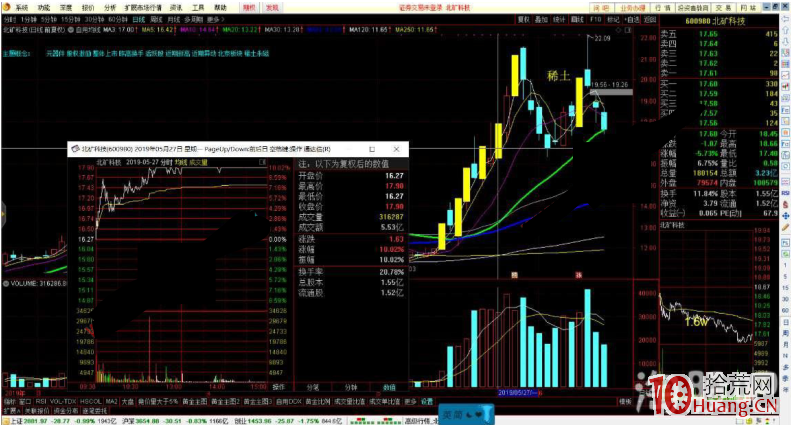The height and width of the screenshot is (425, 791).
Task: Open the 工具 menu
Action: click(x=198, y=8)
